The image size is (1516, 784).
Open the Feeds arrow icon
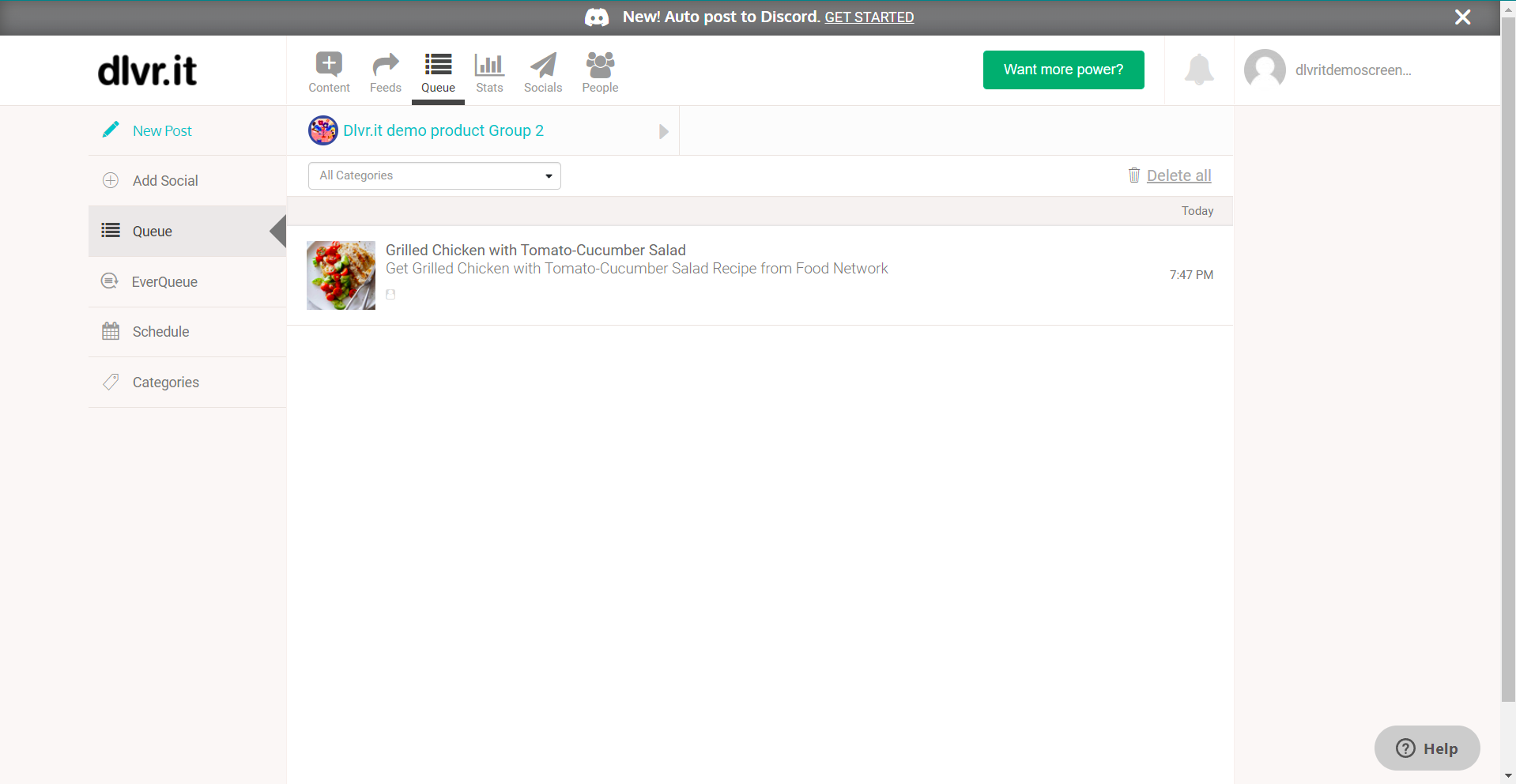pos(386,64)
